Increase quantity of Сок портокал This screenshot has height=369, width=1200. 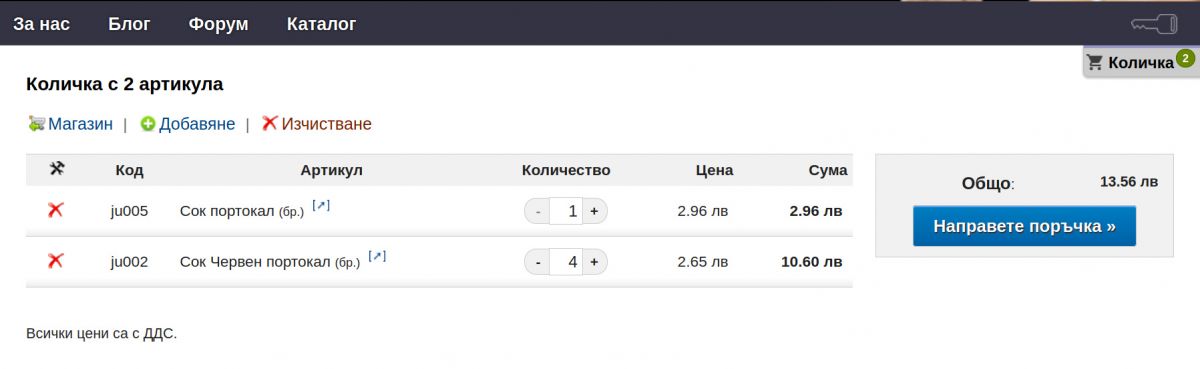tap(594, 211)
